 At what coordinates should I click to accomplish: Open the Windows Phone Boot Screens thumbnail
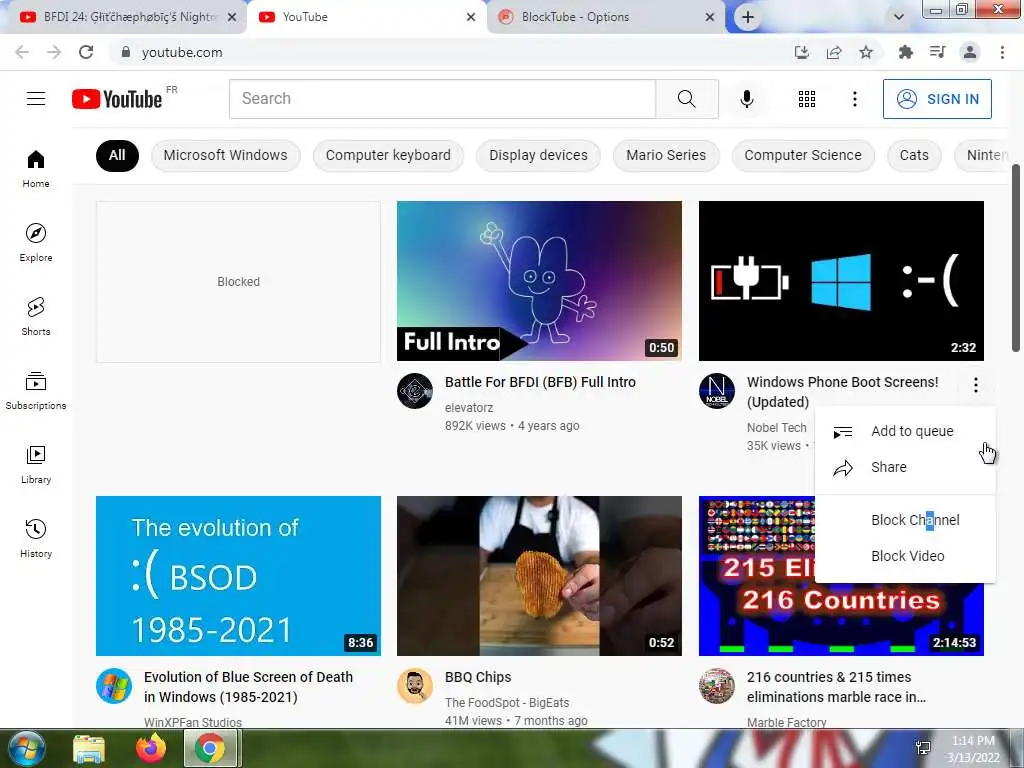[x=841, y=281]
